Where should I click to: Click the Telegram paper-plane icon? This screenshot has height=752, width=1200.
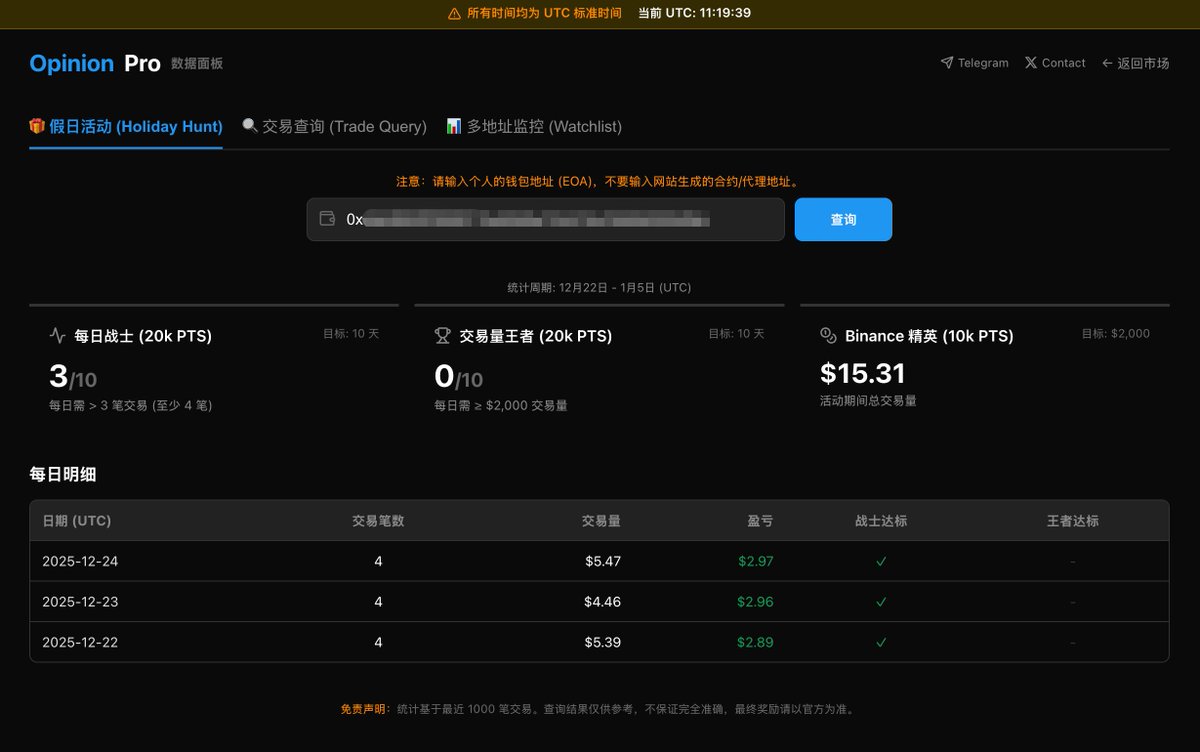click(x=946, y=63)
